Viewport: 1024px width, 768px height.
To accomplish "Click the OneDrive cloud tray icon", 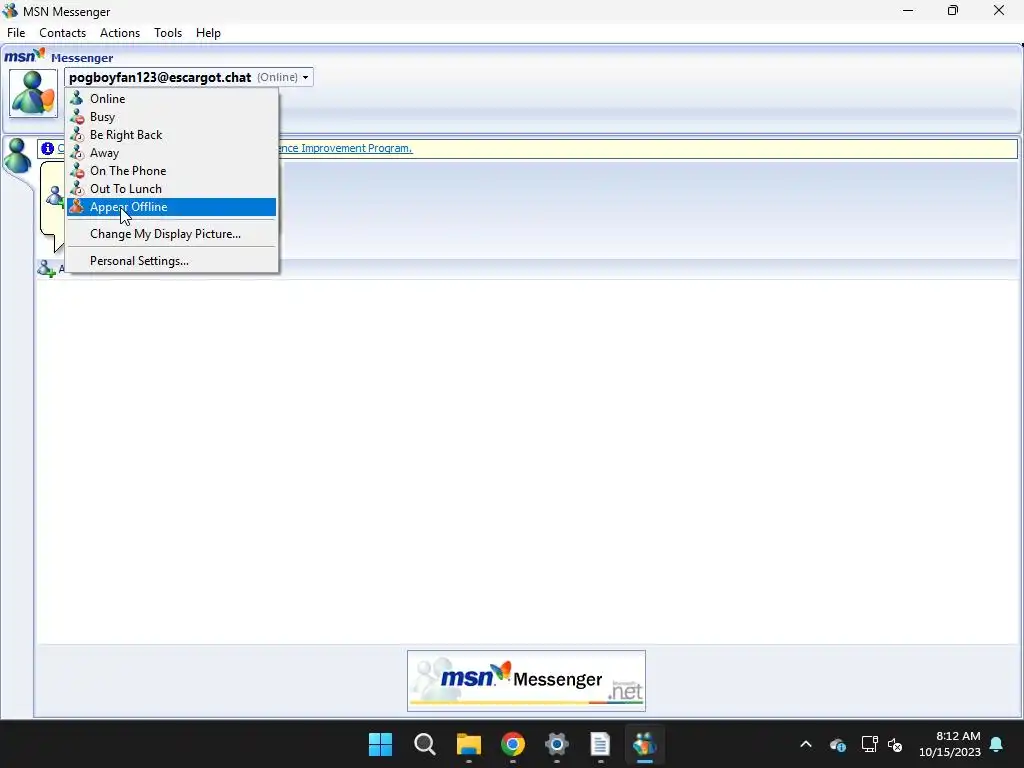I will [838, 744].
